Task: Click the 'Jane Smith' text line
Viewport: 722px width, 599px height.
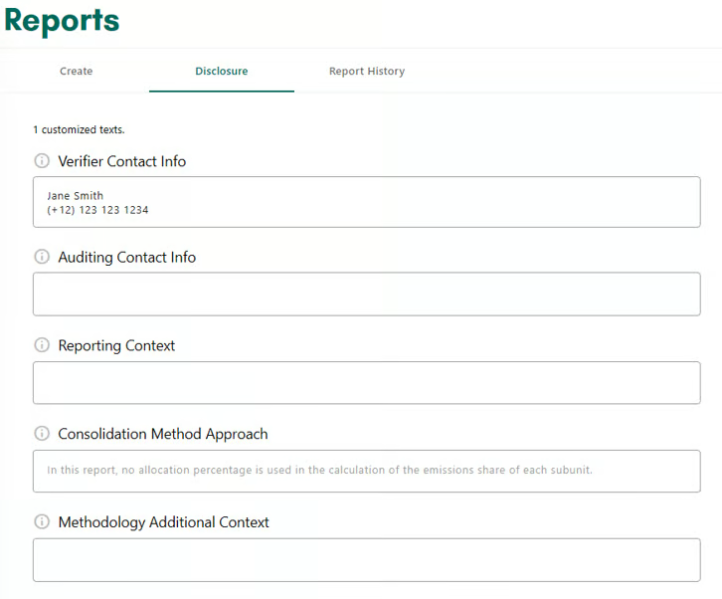Action: tap(75, 196)
